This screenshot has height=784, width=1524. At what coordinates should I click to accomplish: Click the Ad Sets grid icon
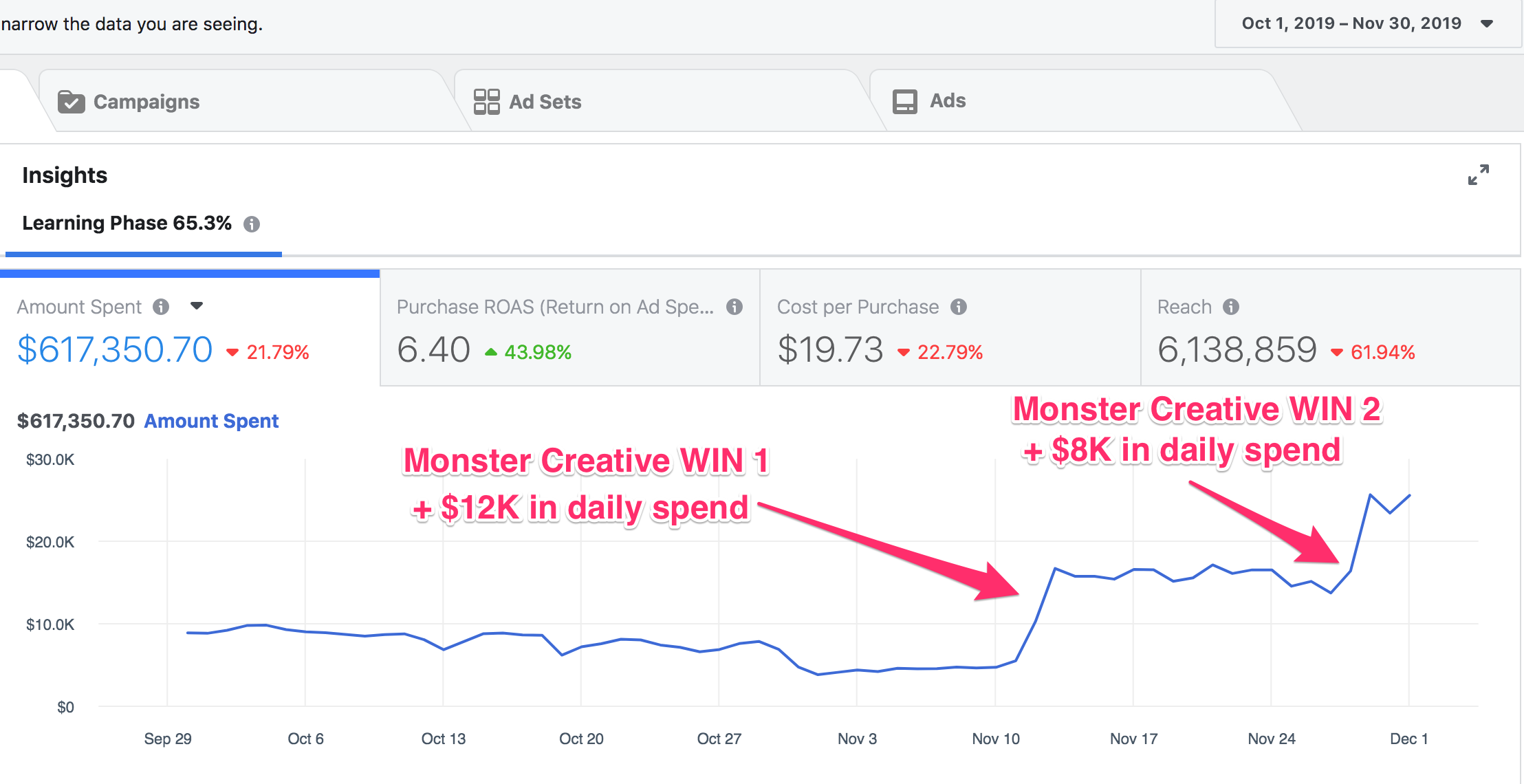tap(486, 101)
